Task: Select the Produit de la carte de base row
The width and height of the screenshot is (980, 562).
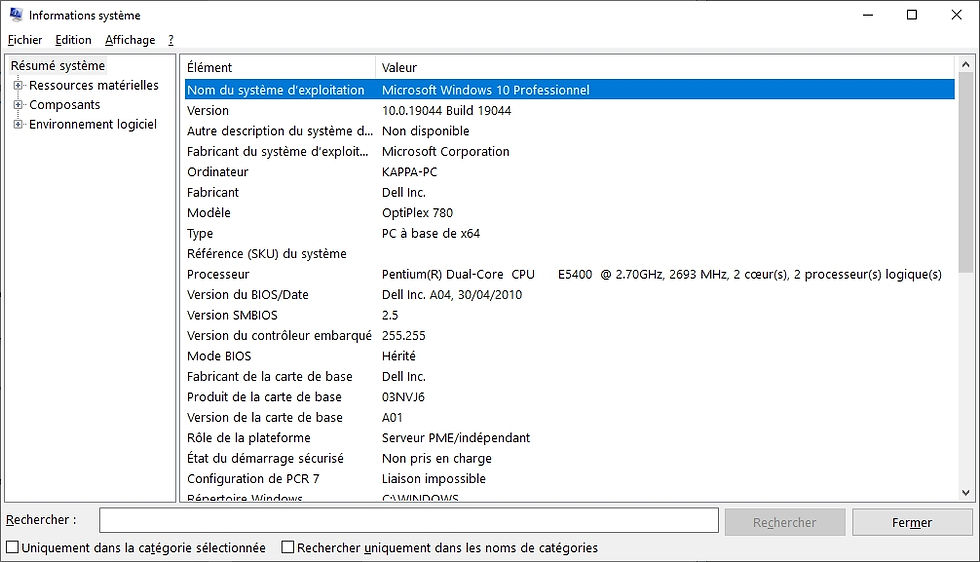Action: tap(569, 397)
